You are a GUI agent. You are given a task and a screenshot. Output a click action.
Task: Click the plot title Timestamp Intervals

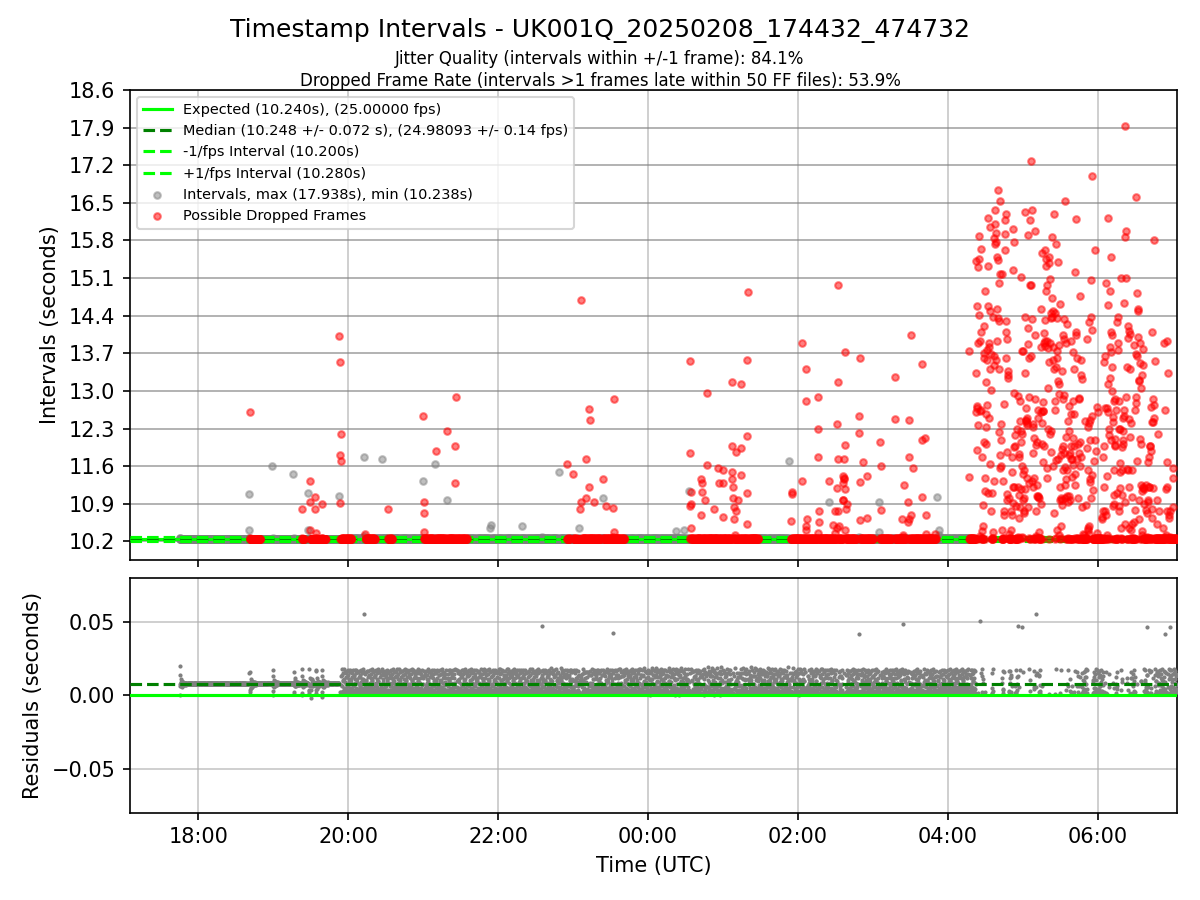click(600, 29)
